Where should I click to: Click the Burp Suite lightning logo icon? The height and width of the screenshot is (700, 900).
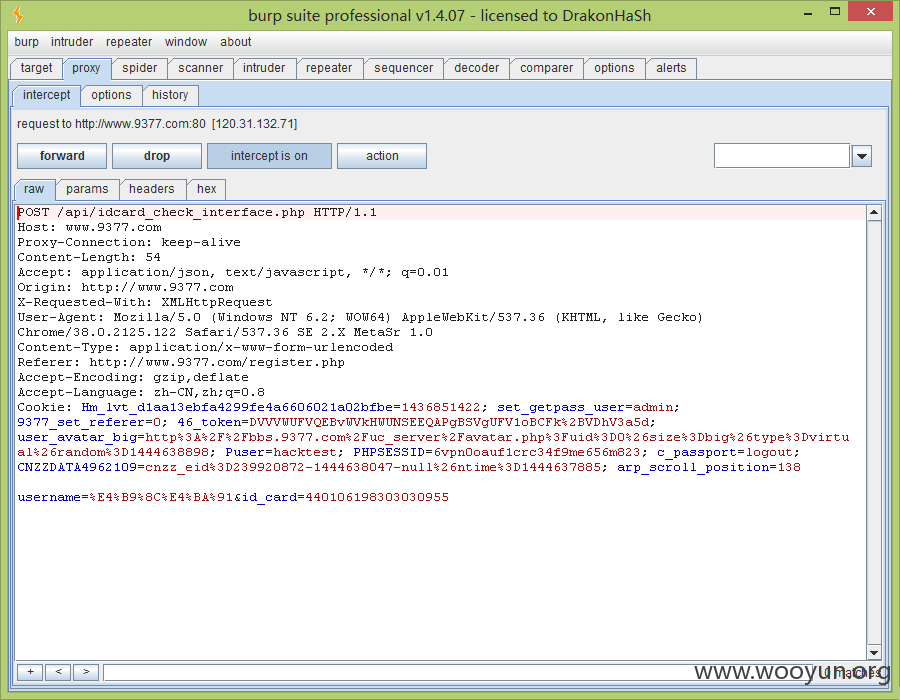[x=18, y=14]
